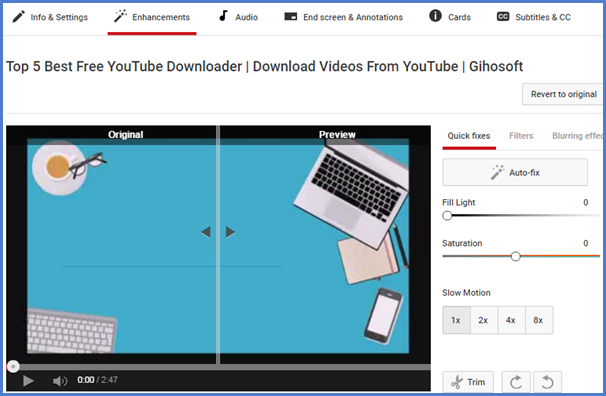Rotate video clockwise
The image size is (606, 396).
[516, 382]
